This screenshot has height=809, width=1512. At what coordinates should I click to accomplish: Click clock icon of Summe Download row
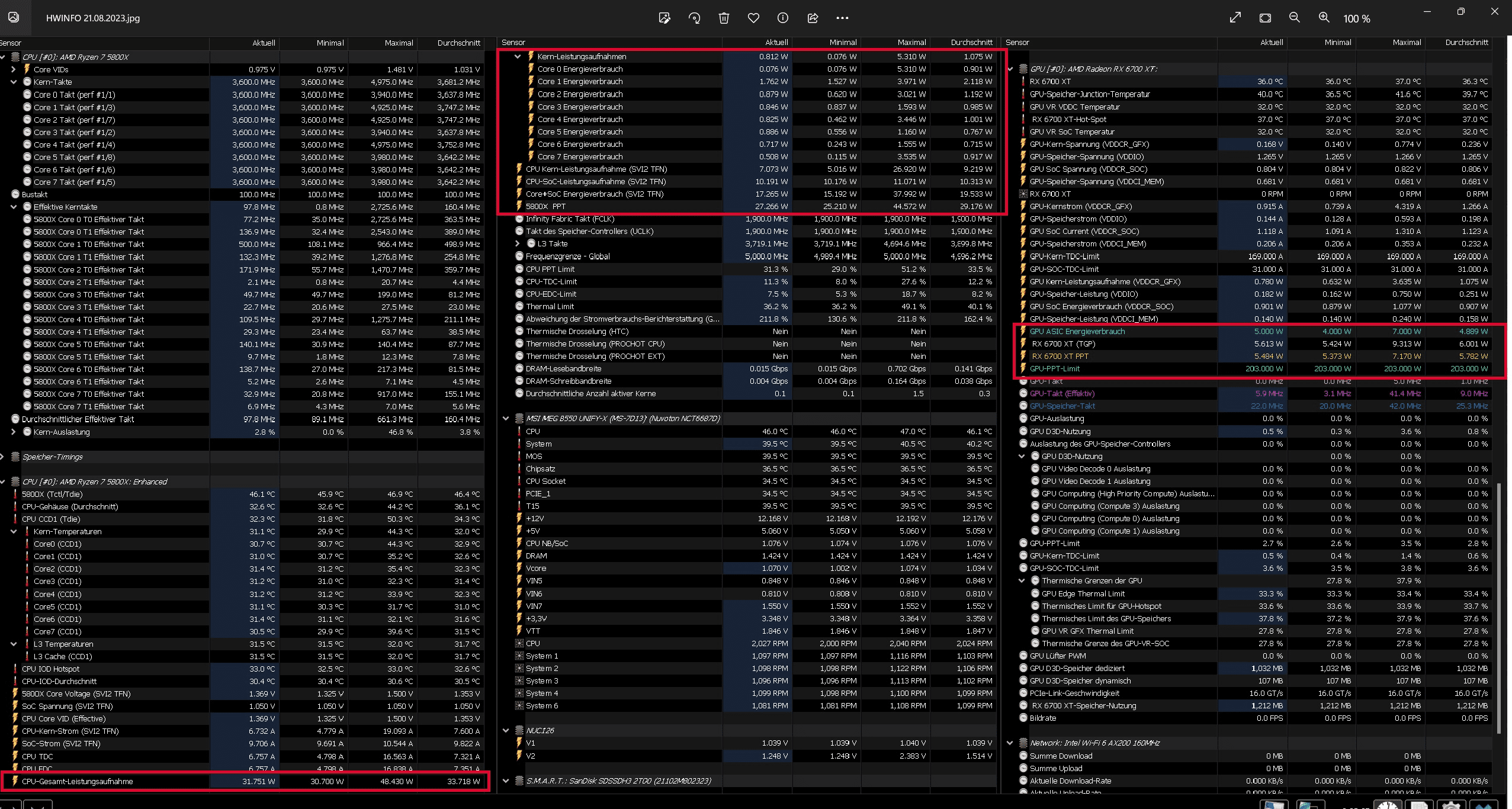(1023, 756)
